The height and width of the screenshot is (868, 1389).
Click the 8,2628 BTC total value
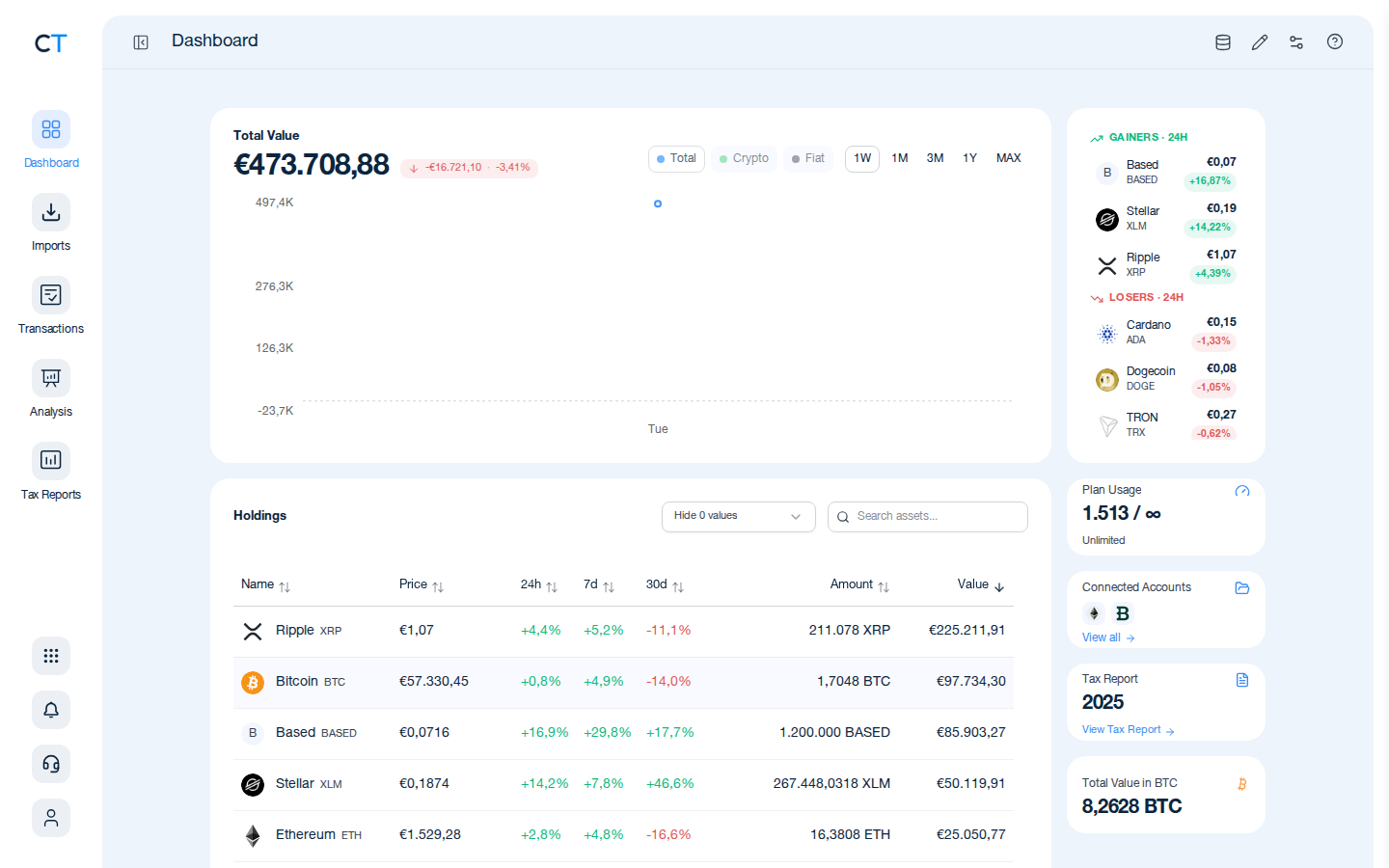coord(1131,806)
